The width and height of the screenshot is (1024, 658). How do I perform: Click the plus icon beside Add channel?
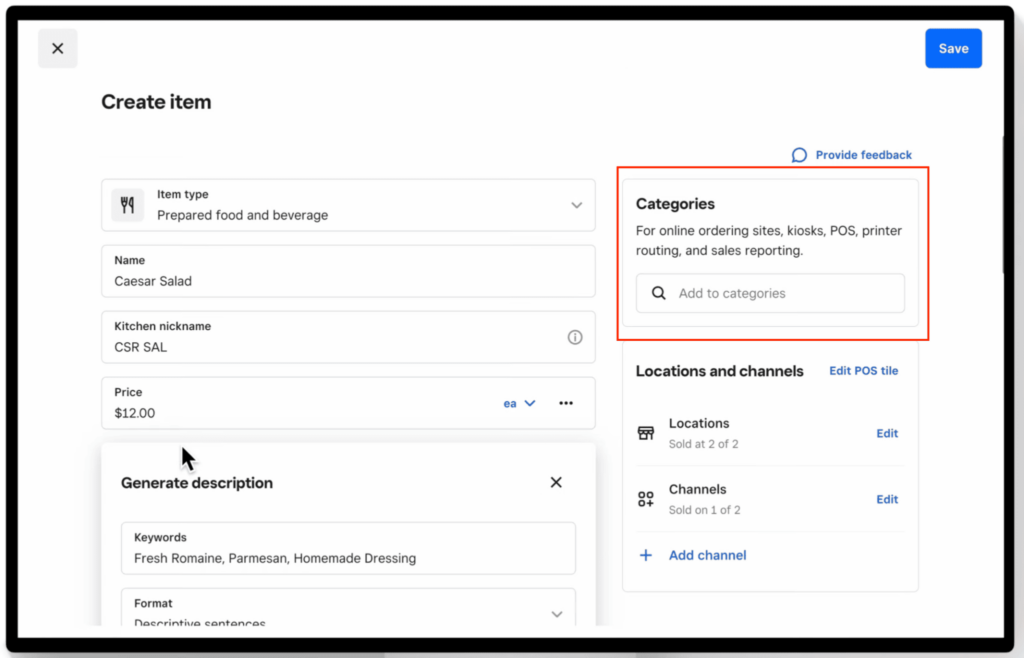click(x=646, y=555)
